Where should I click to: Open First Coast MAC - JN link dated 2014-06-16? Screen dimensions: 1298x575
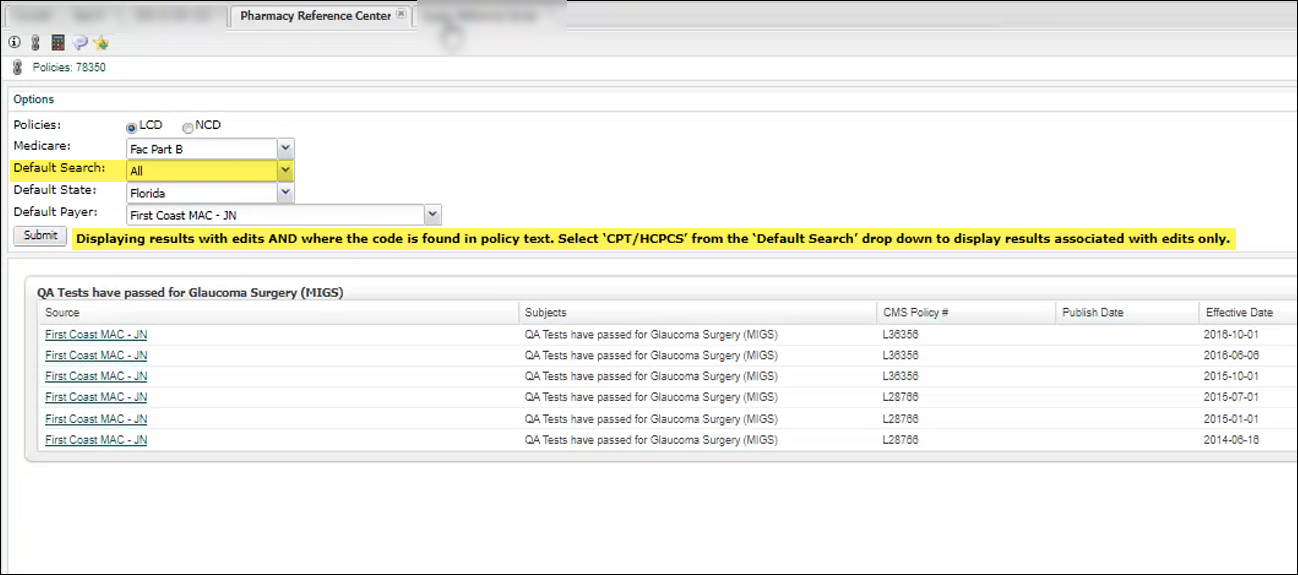[96, 440]
